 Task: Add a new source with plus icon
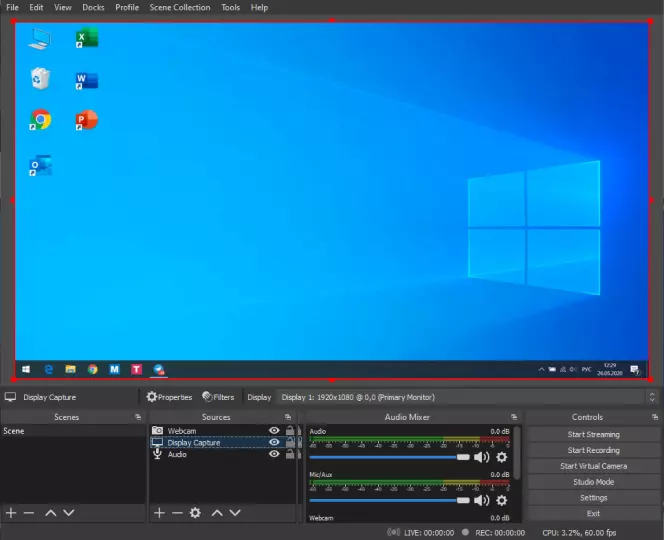click(159, 513)
